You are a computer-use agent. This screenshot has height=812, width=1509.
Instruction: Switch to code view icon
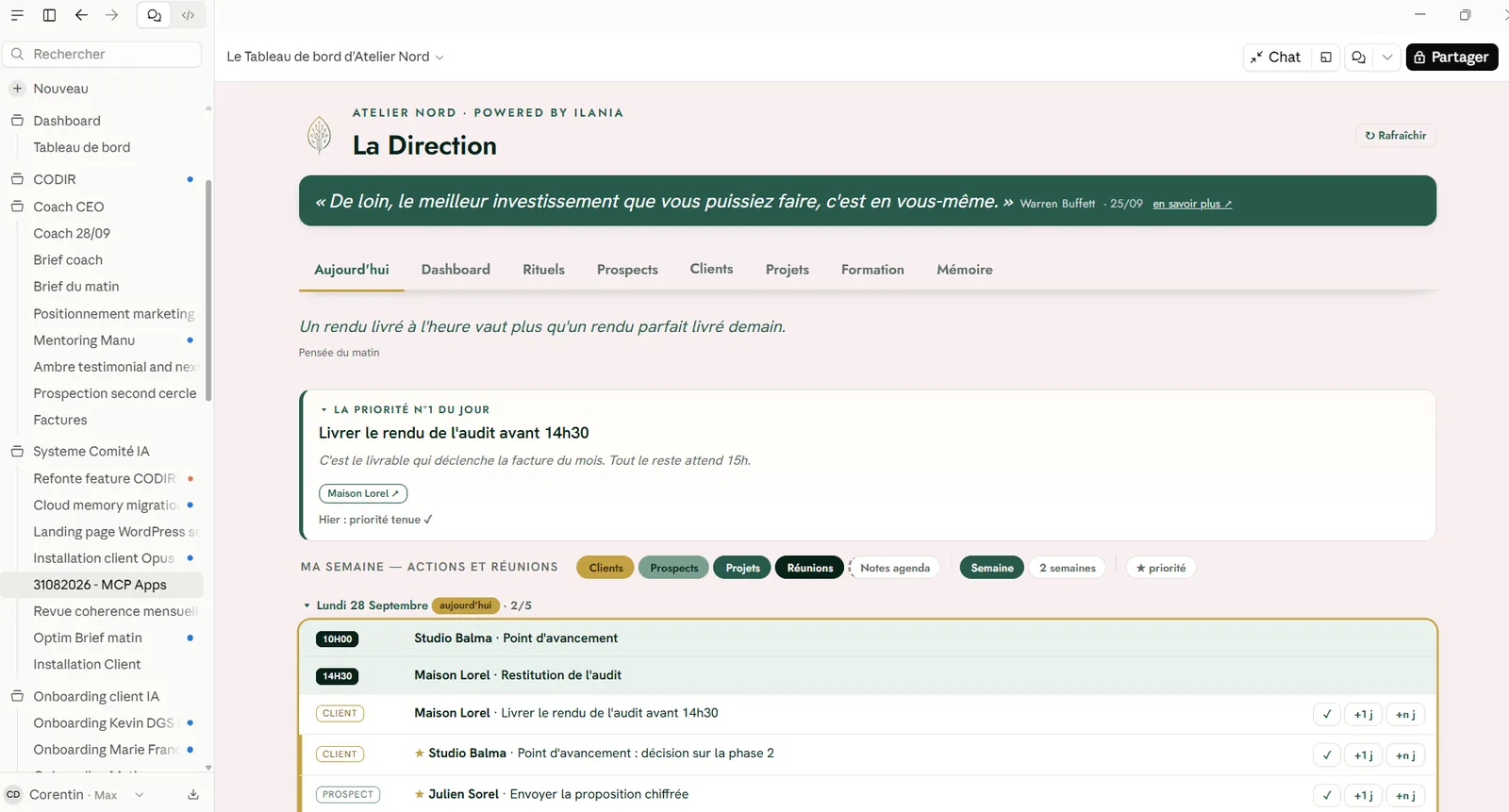tap(189, 15)
